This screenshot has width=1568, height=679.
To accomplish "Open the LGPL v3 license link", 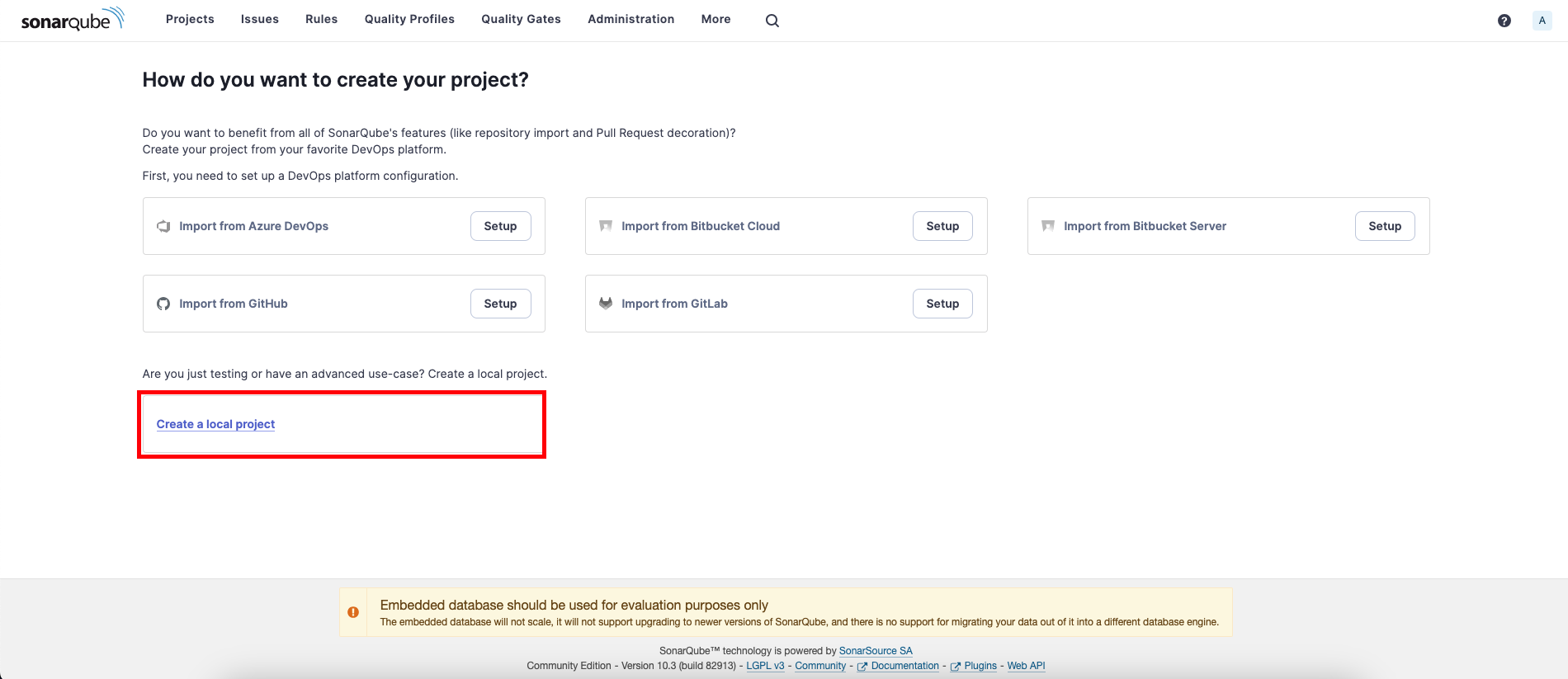I will click(765, 666).
